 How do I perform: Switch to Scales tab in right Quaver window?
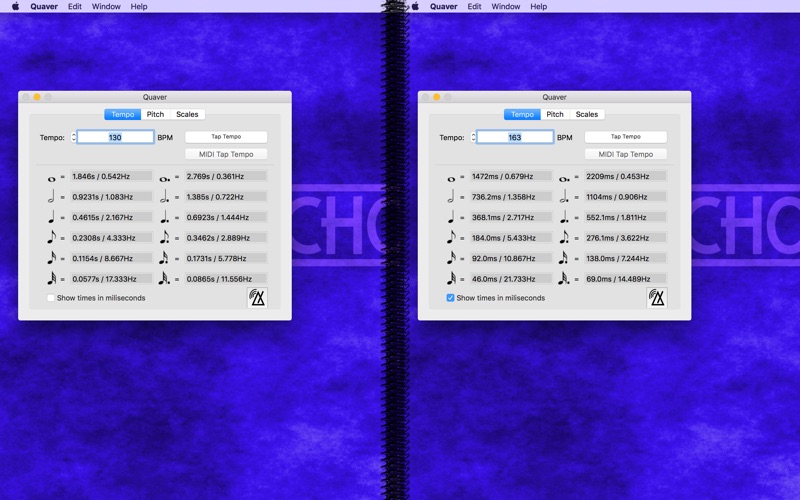click(587, 114)
